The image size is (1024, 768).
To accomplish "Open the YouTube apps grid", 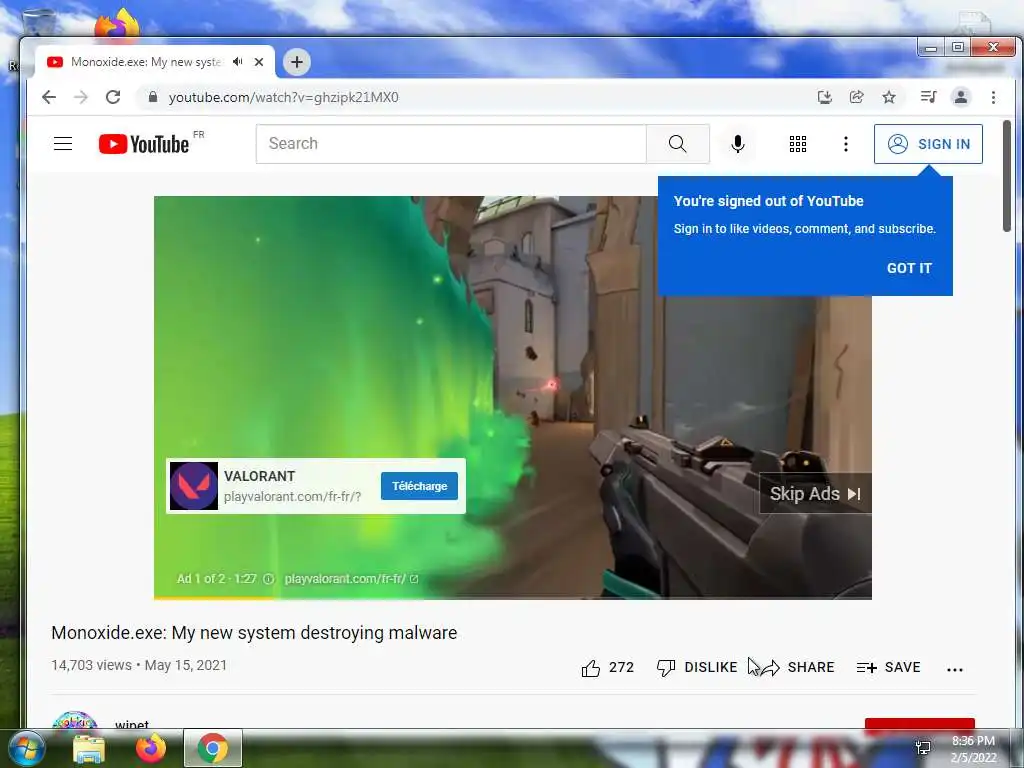I will (x=797, y=144).
